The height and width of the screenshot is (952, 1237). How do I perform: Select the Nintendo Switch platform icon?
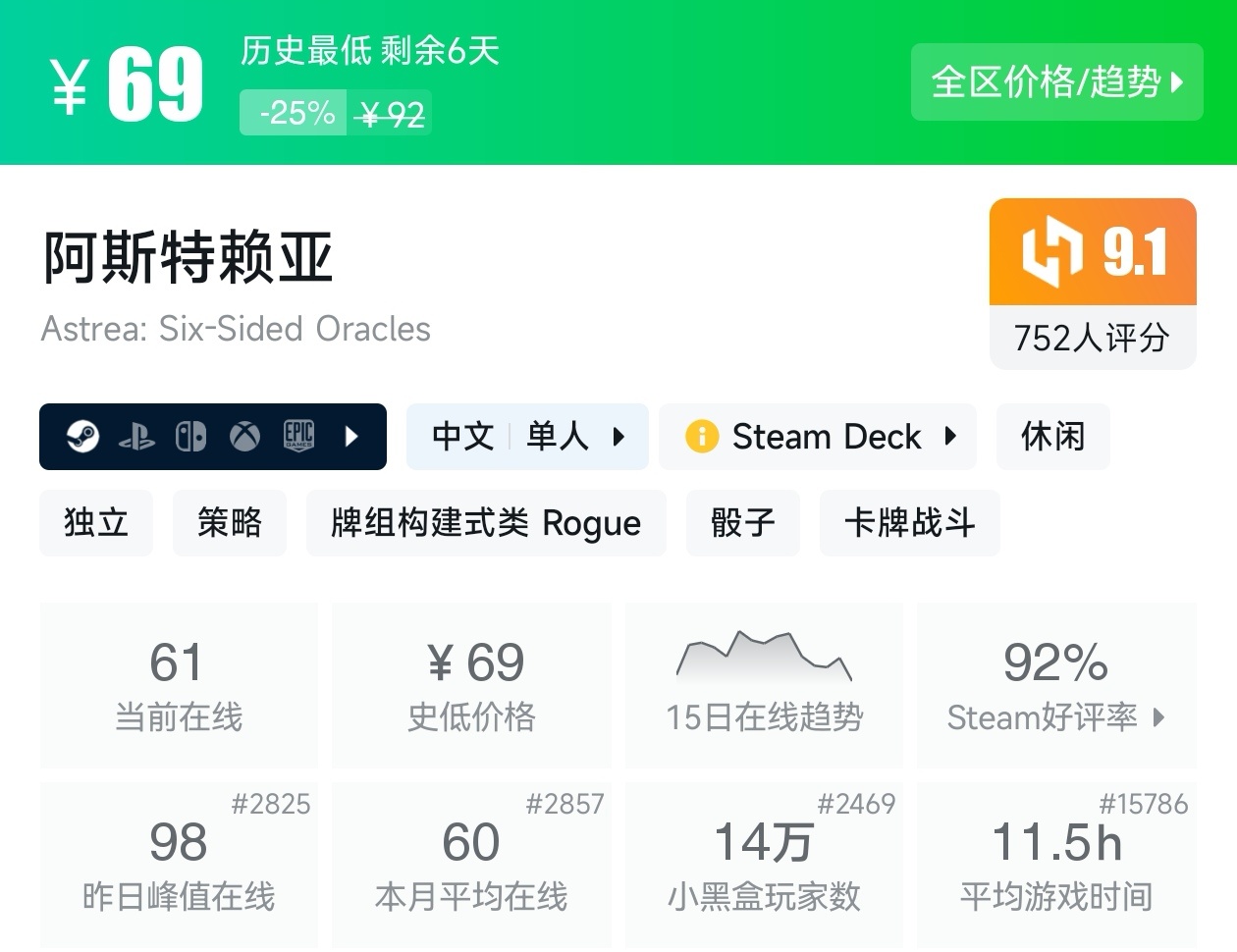coord(191,436)
